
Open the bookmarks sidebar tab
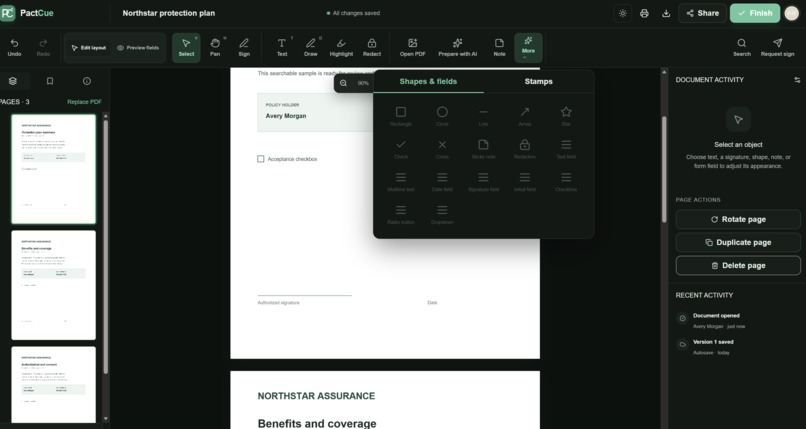click(x=50, y=81)
